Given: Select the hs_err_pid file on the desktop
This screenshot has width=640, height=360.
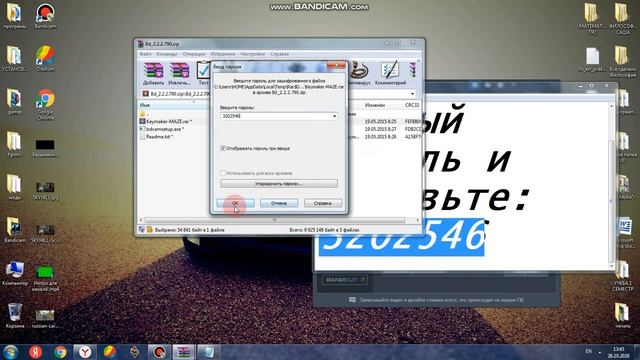Looking at the screenshot, I should 592,60.
